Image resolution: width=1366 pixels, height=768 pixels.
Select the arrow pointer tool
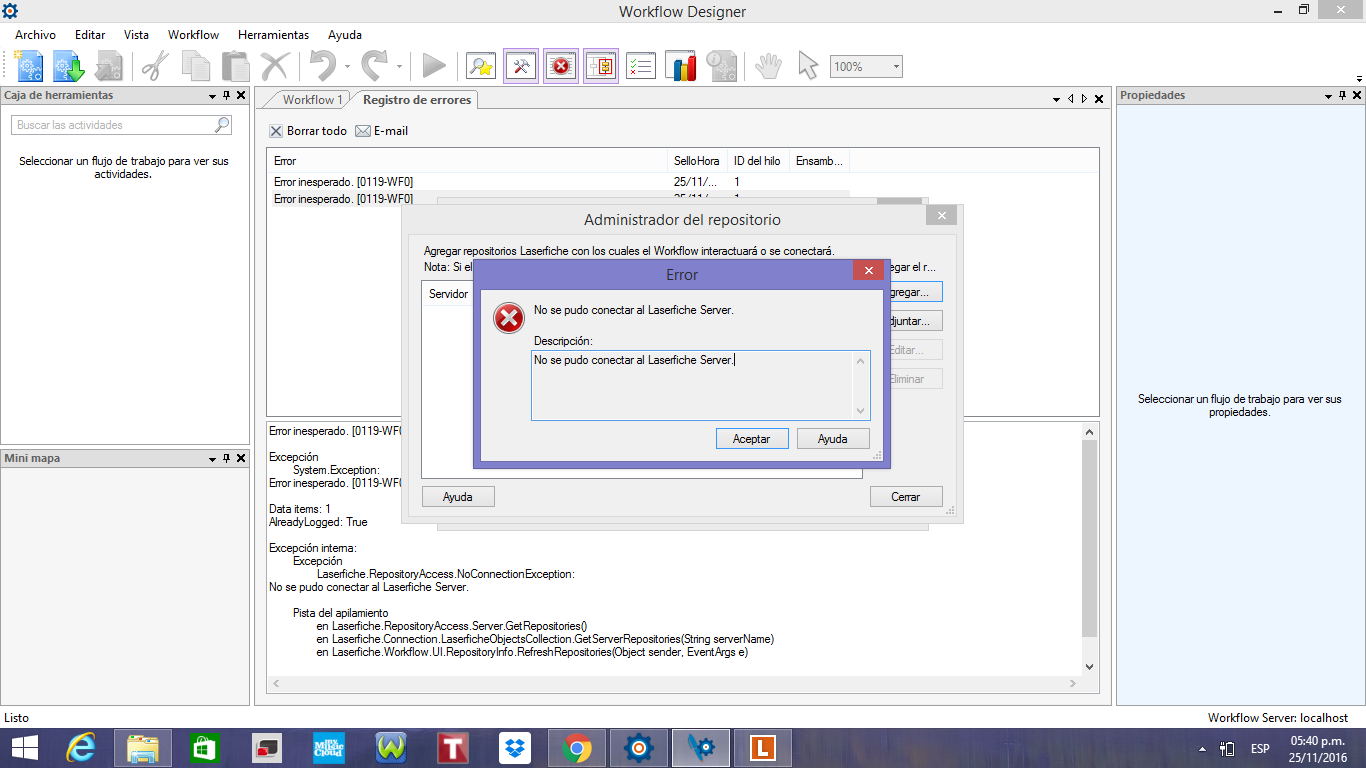807,66
